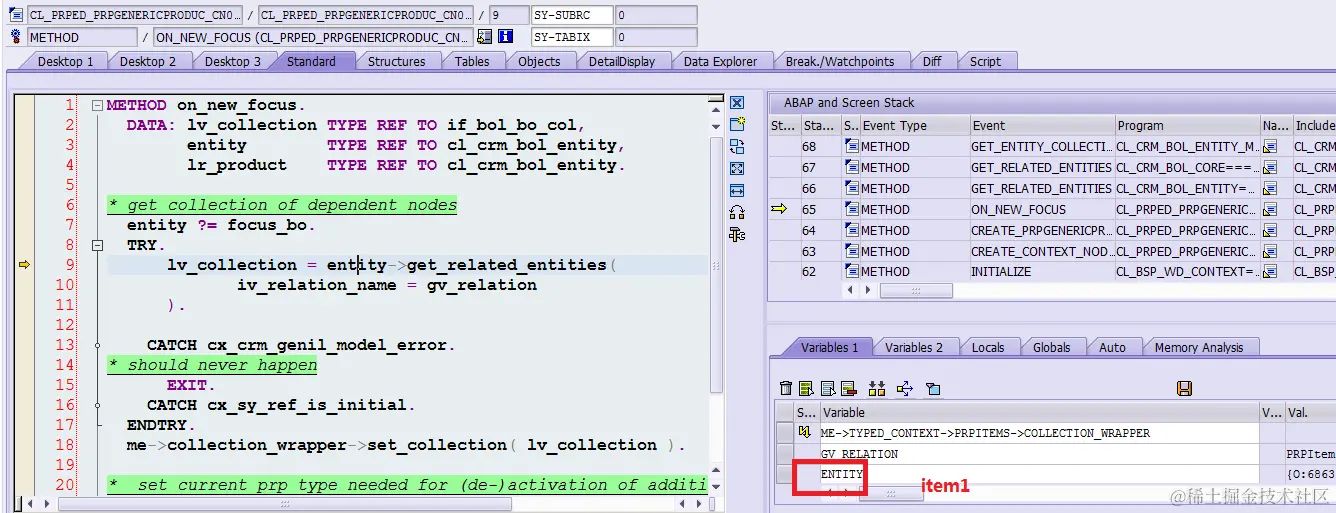Click the stack table horizontal scrollbar thumb
The width and height of the screenshot is (1336, 513).
(915, 290)
